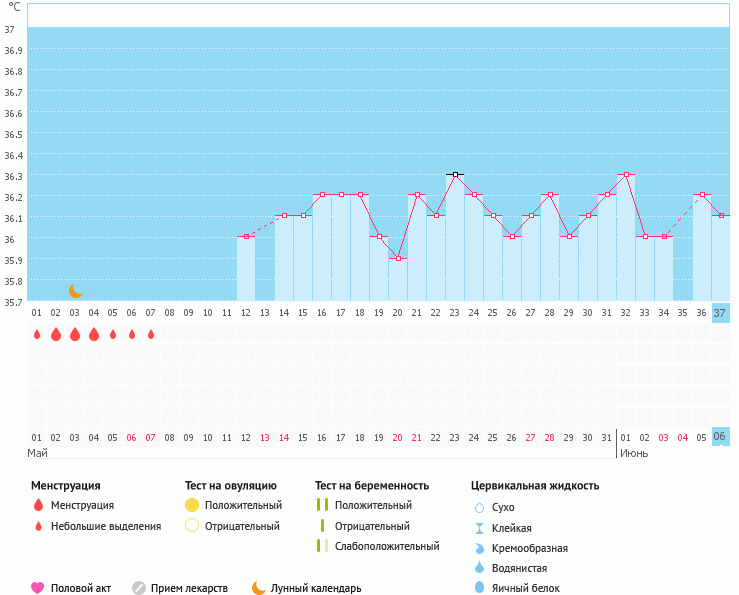Screen dimensions: 739x595
Task: Click the dry cervical fluid drop icon
Action: pyautogui.click(x=479, y=507)
